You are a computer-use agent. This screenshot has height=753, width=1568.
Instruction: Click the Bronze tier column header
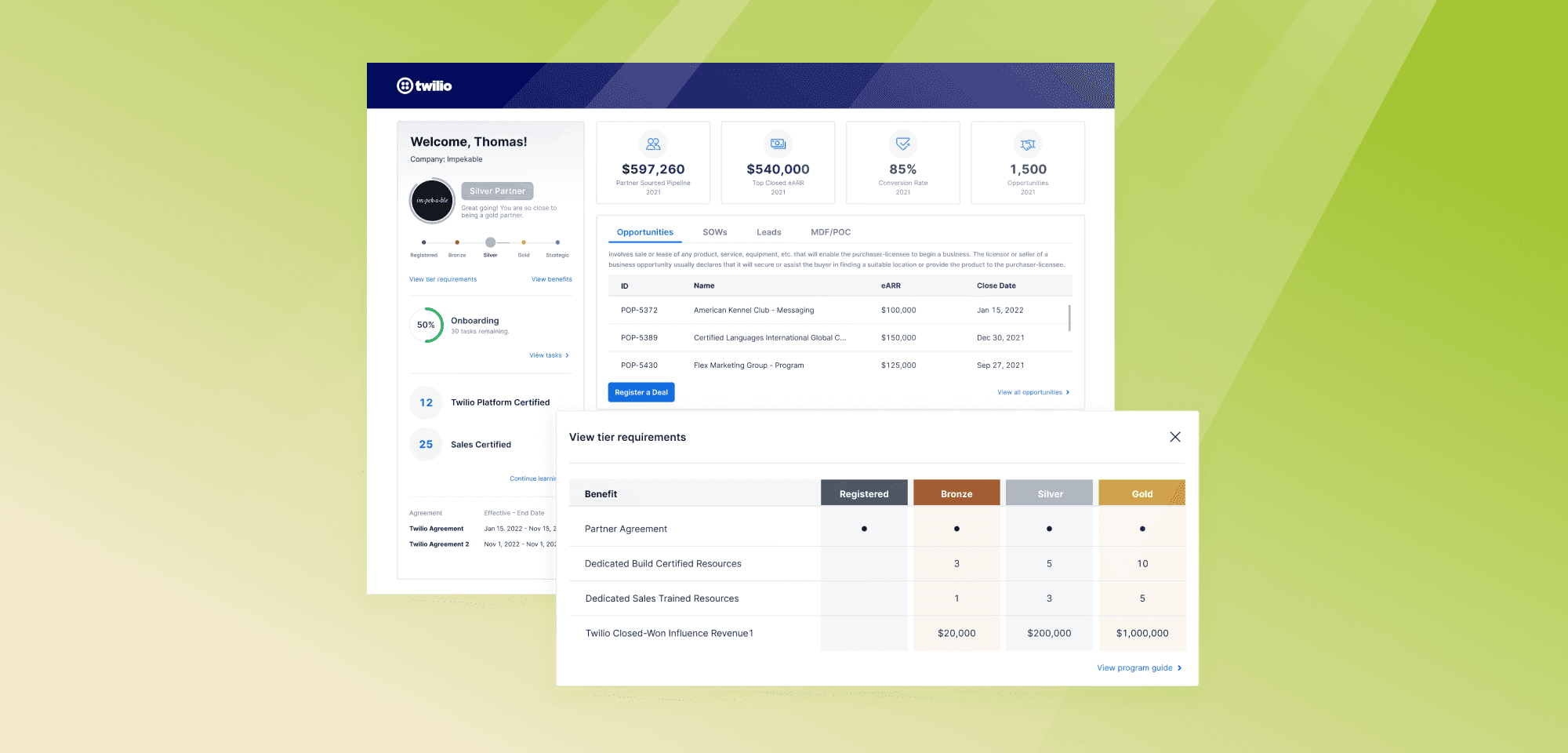pos(956,493)
